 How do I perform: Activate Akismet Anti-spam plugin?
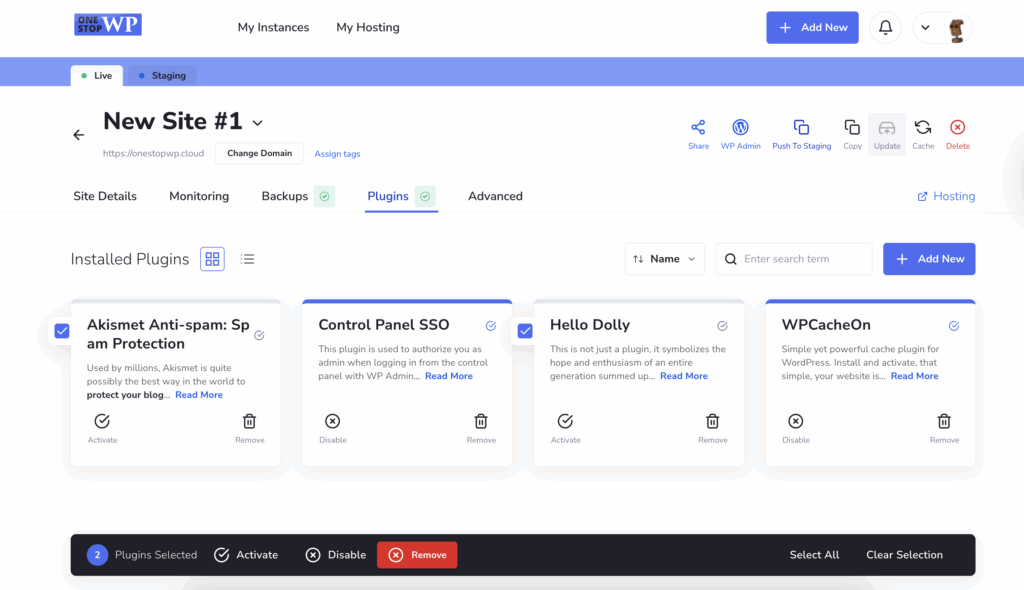[x=102, y=428]
